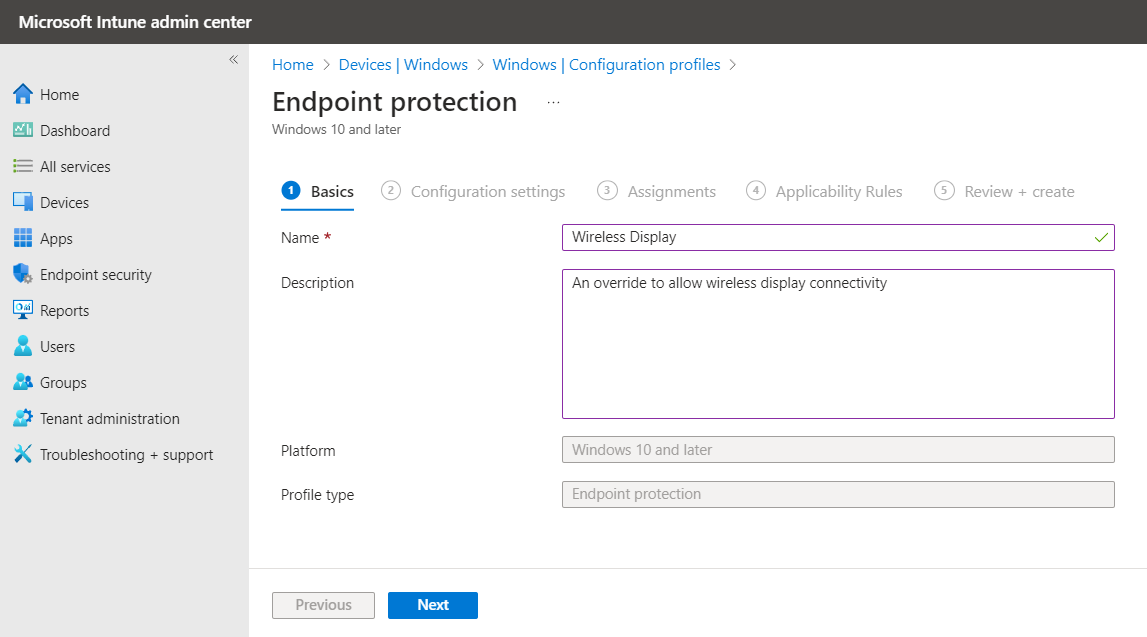Open the Groups section
Viewport: 1147px width, 637px height.
(62, 382)
